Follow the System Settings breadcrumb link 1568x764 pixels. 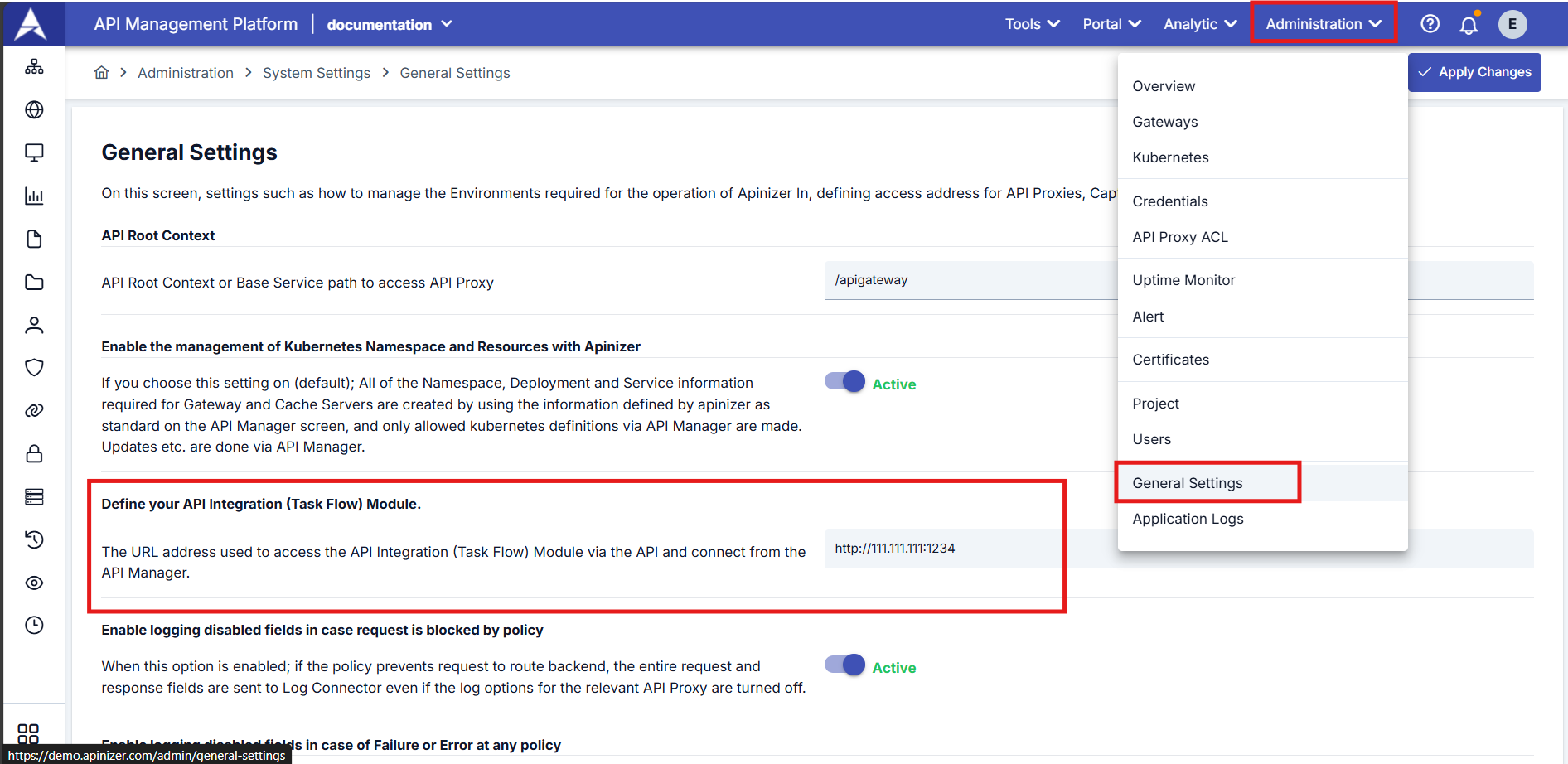click(x=316, y=73)
